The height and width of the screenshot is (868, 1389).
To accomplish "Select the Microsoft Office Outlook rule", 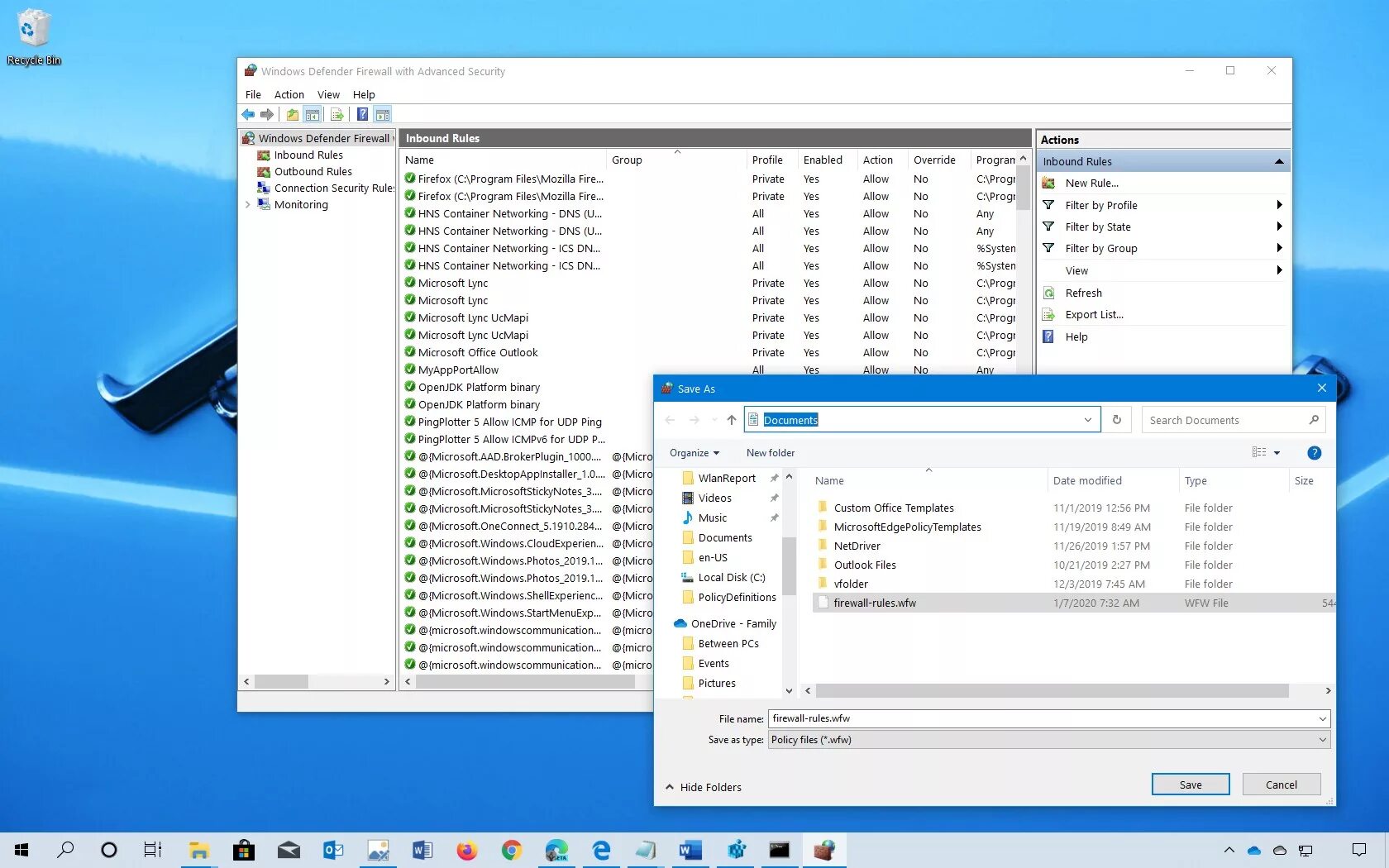I will [x=478, y=352].
